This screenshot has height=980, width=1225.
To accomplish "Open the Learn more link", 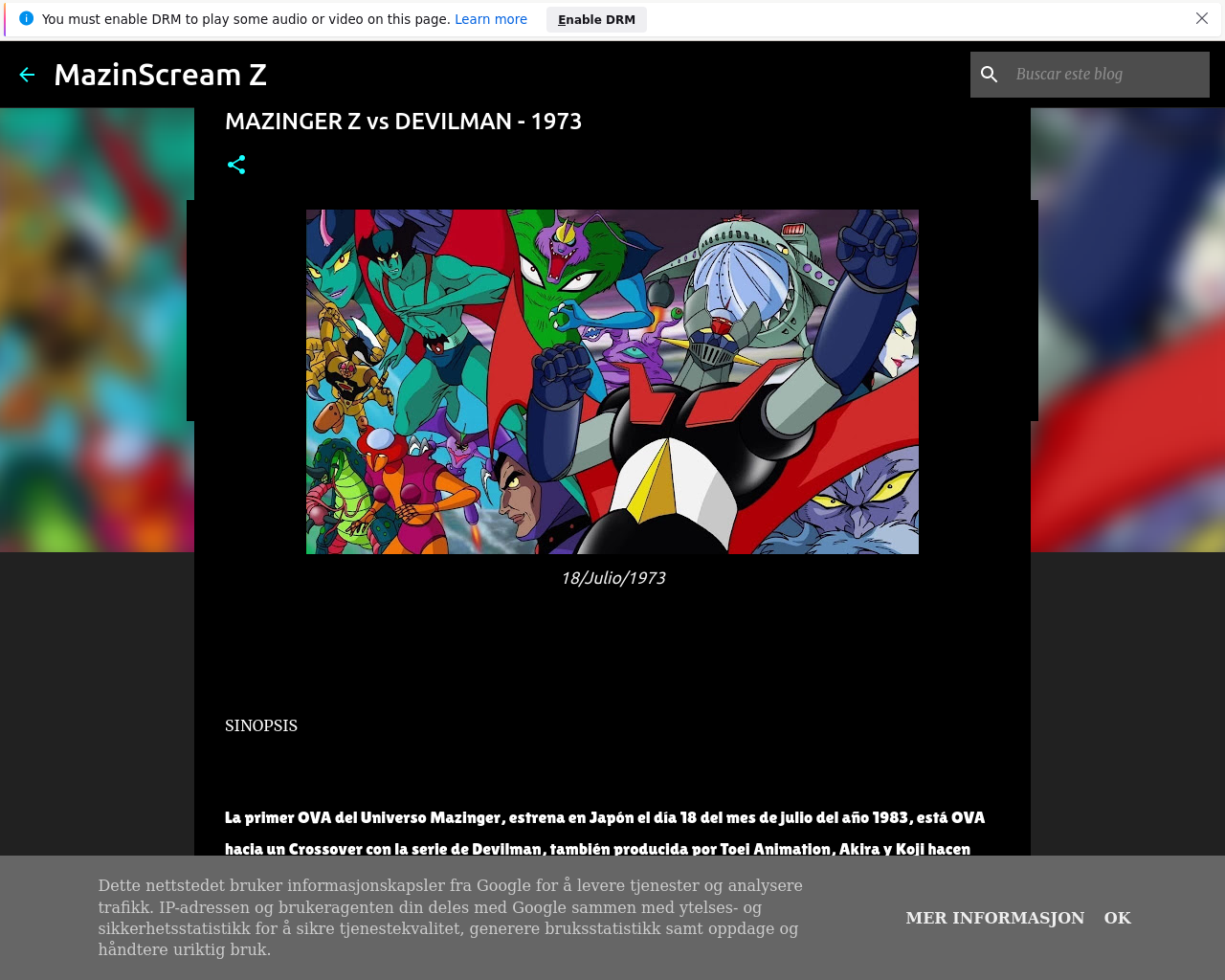I will tap(491, 19).
